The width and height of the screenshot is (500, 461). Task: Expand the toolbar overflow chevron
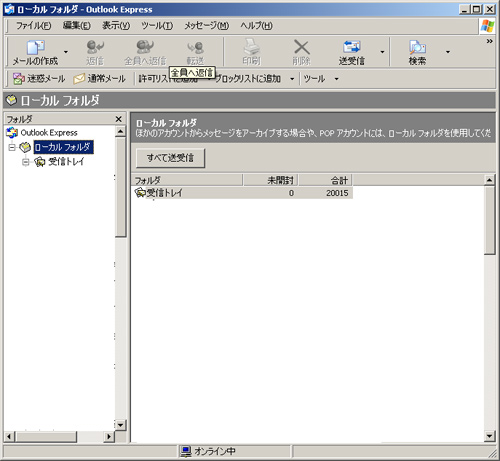coord(489,41)
